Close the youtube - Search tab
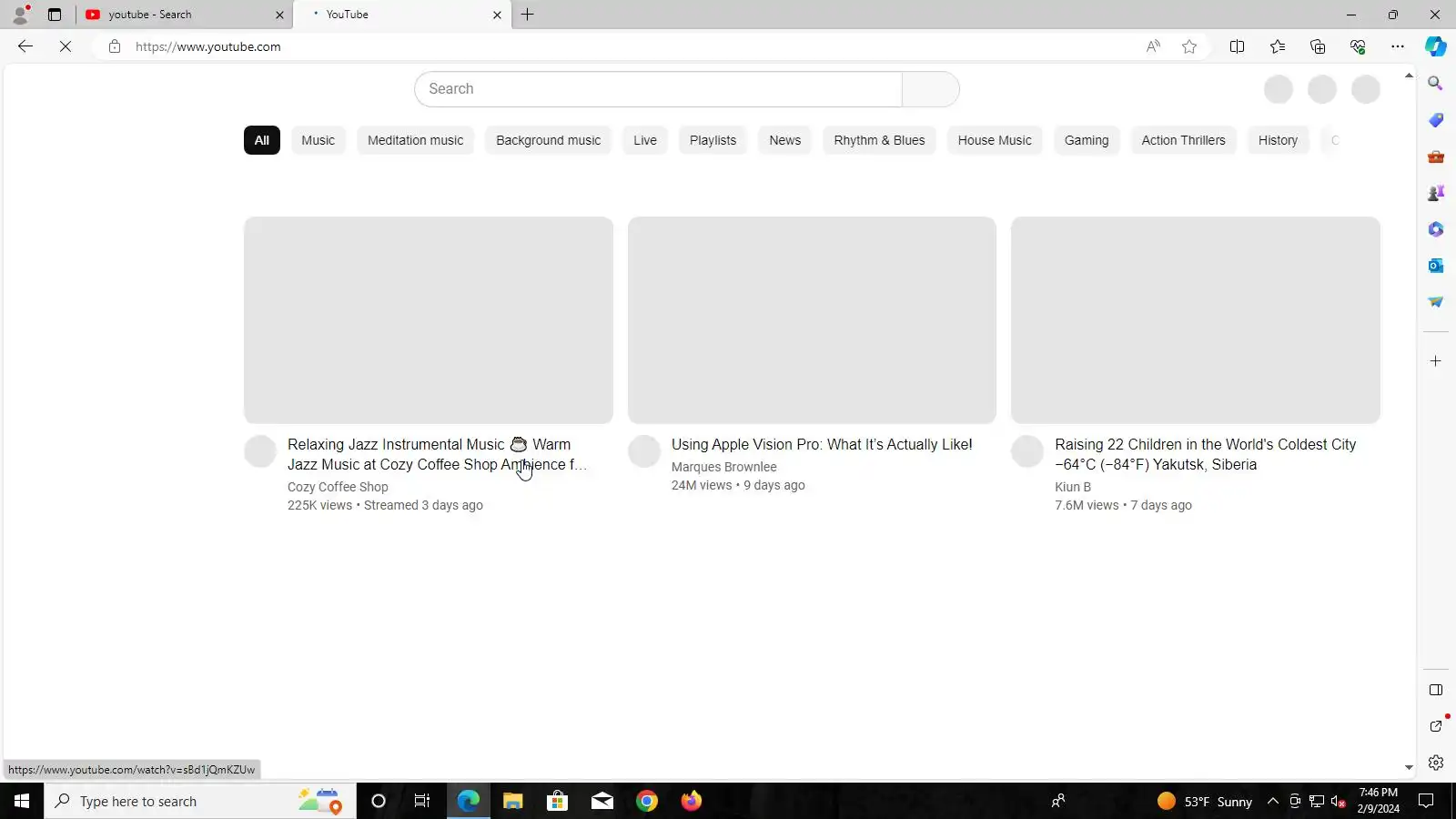The height and width of the screenshot is (819, 1456). click(279, 15)
